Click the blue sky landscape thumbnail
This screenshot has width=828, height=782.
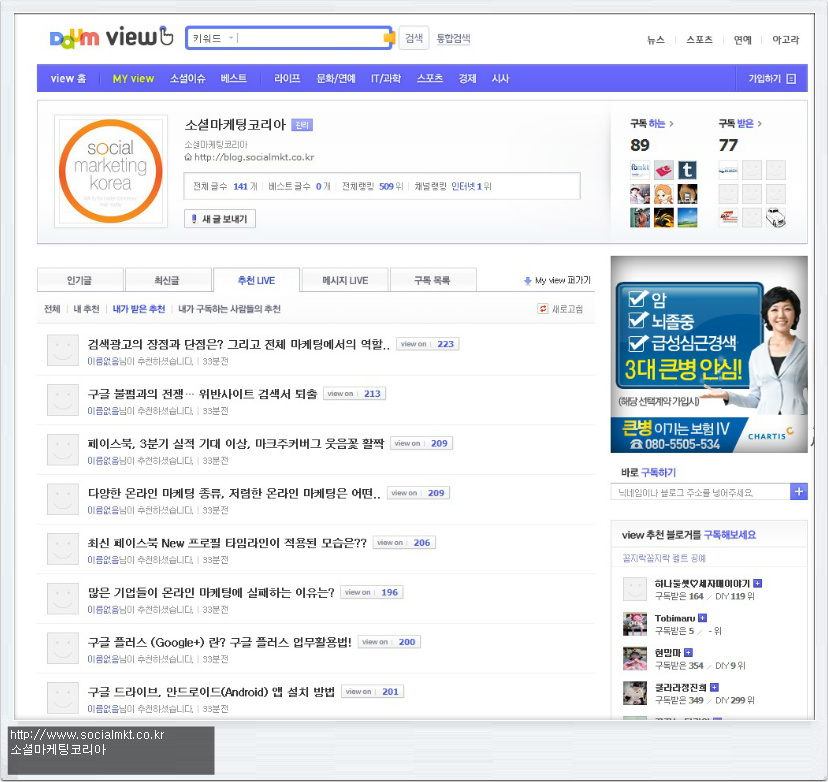[x=687, y=218]
